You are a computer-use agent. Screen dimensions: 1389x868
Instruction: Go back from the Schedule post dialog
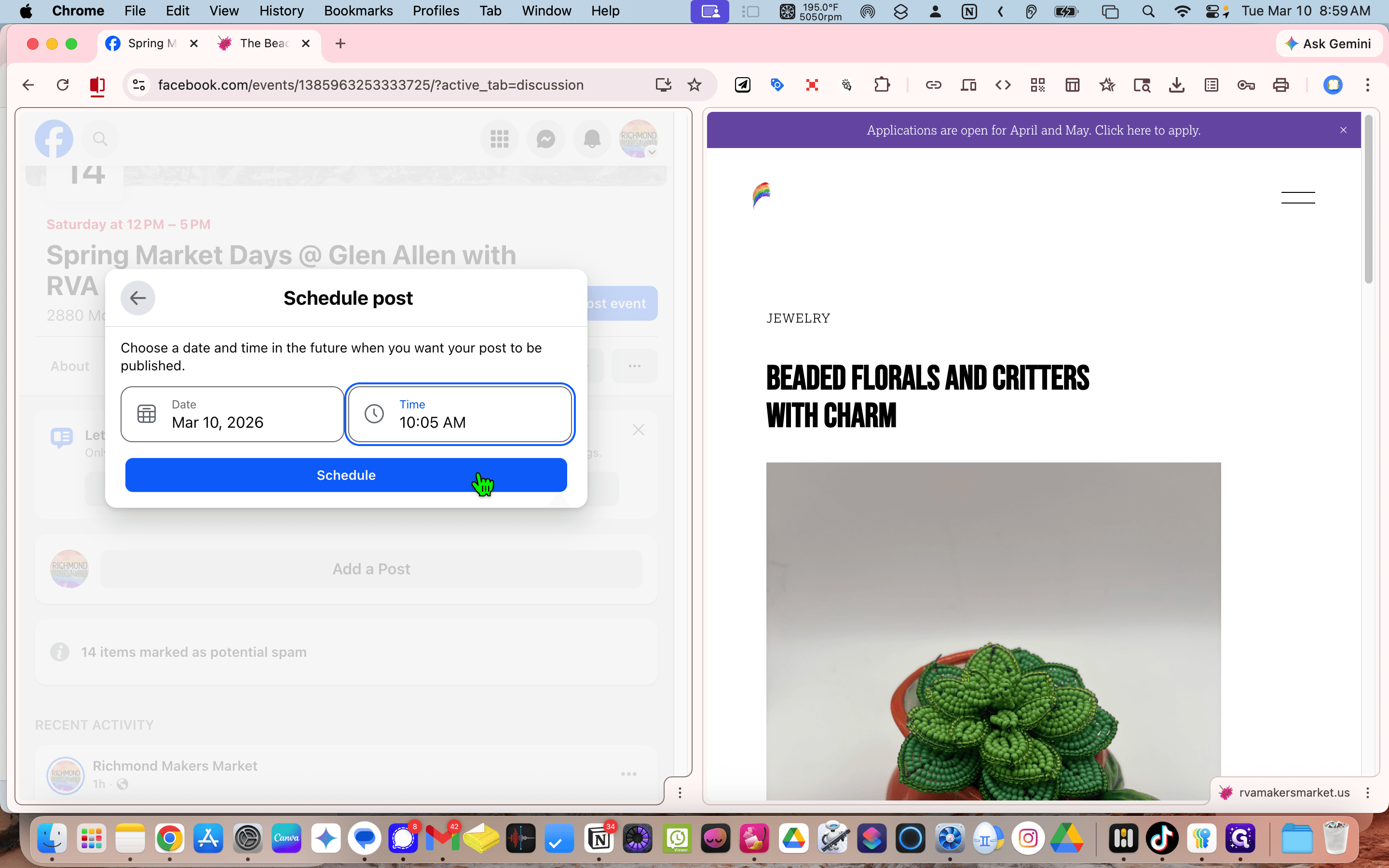[x=138, y=298]
